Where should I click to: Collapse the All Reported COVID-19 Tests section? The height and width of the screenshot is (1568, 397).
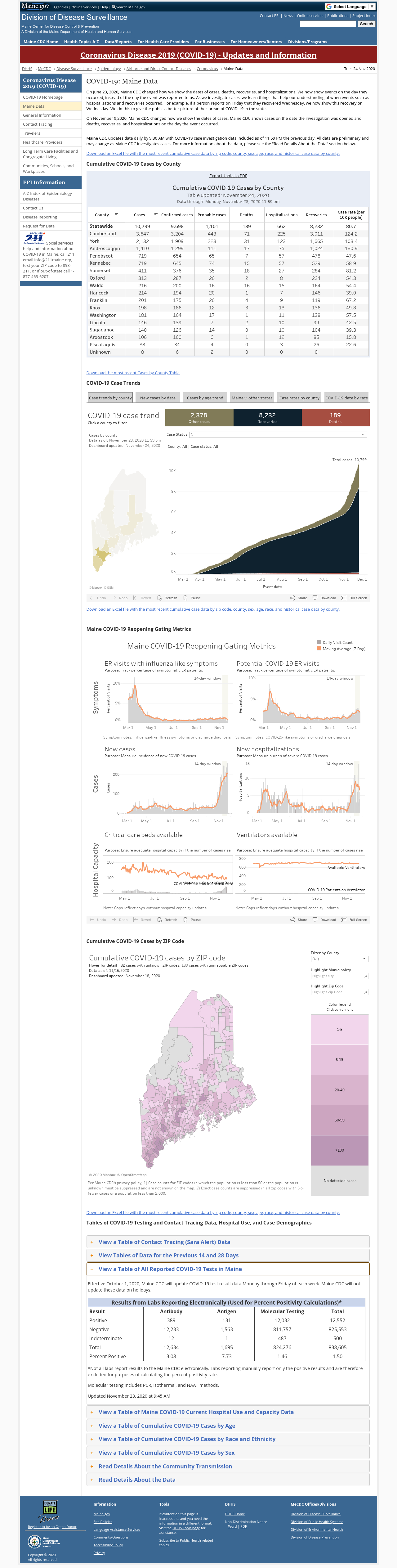170,1269
